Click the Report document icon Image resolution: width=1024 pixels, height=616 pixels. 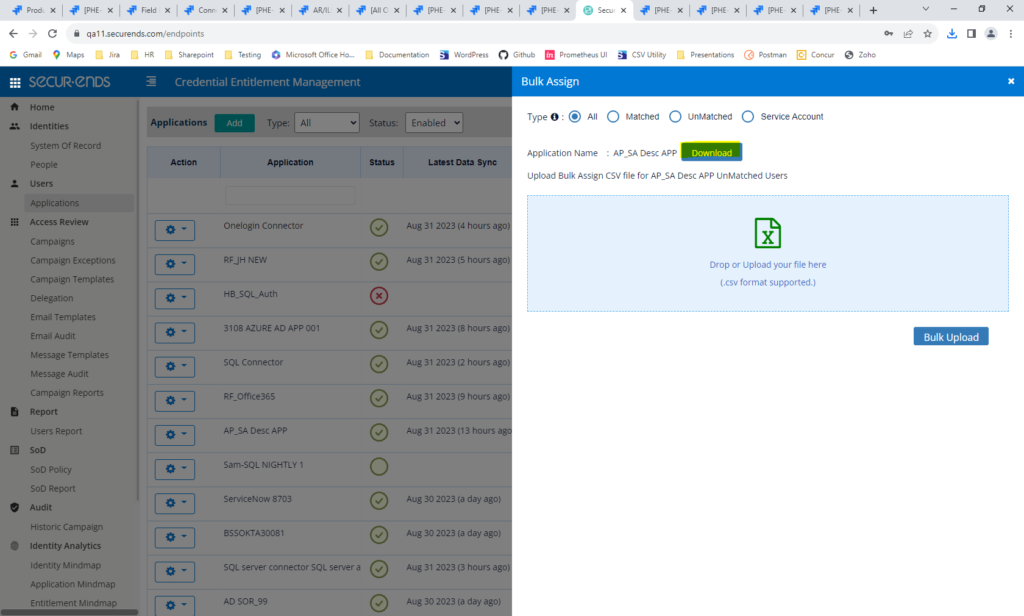tap(14, 412)
